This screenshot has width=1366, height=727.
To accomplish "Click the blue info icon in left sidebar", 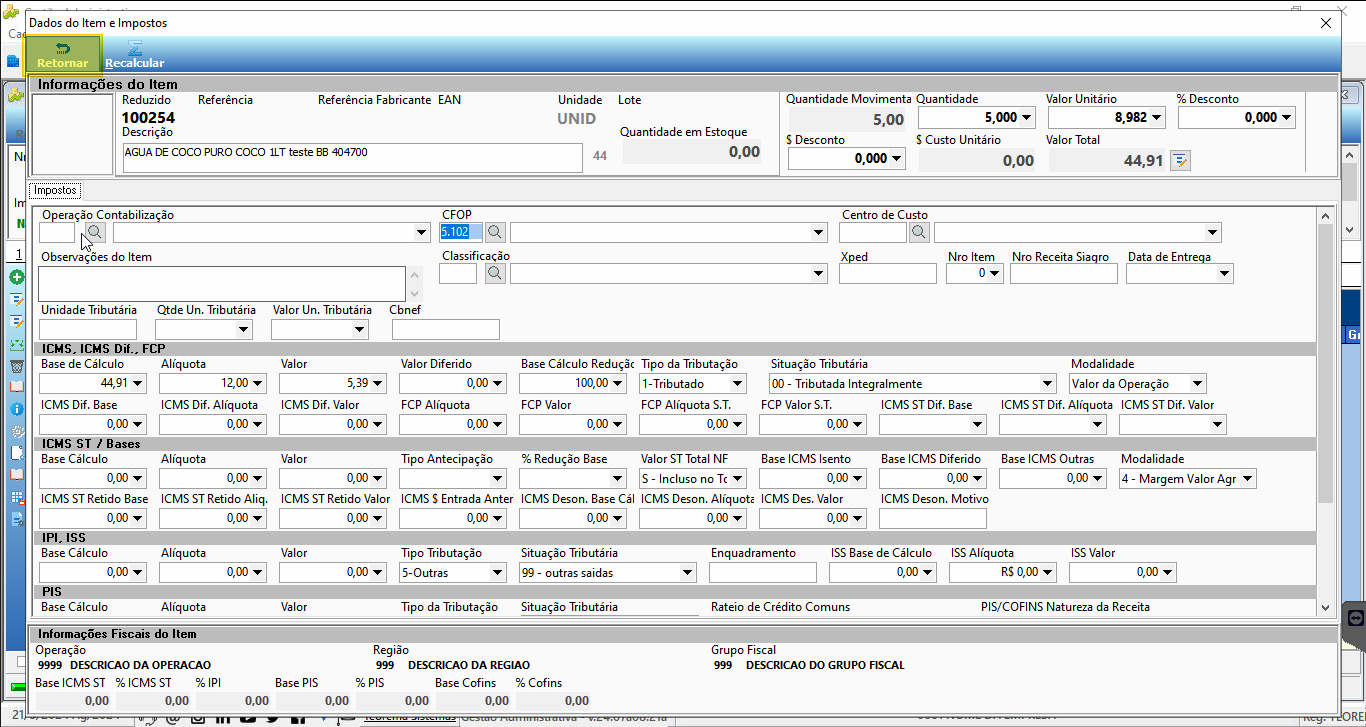I will pos(16,409).
